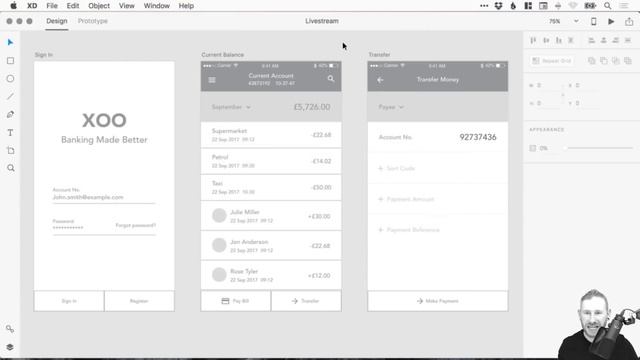Click the Add boolean operation icon

591,61
